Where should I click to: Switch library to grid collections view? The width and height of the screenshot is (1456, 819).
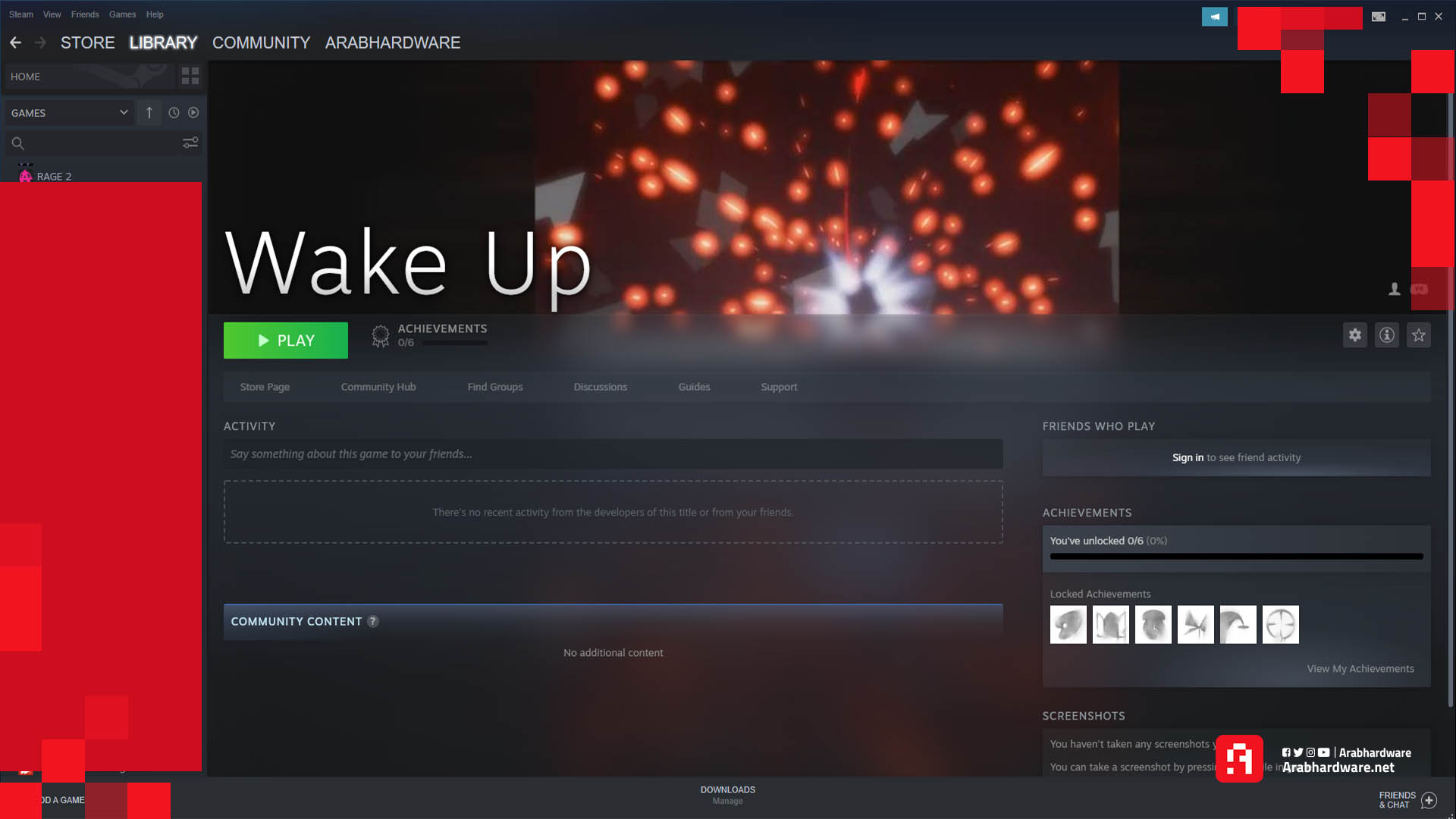coord(190,76)
